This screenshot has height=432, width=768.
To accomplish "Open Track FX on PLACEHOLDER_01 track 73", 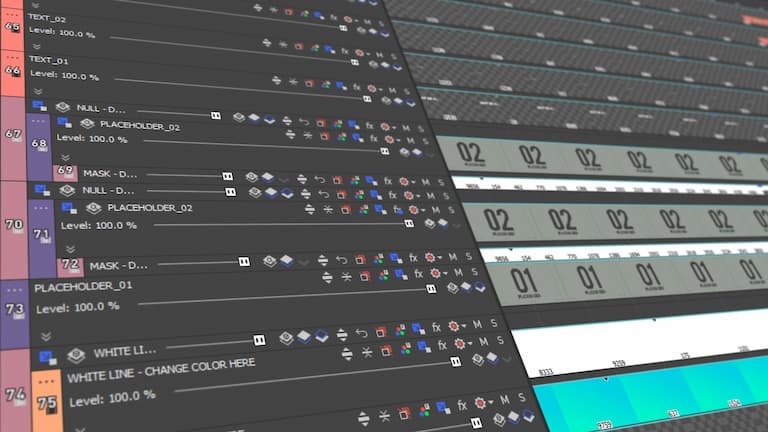I will pyautogui.click(x=418, y=273).
